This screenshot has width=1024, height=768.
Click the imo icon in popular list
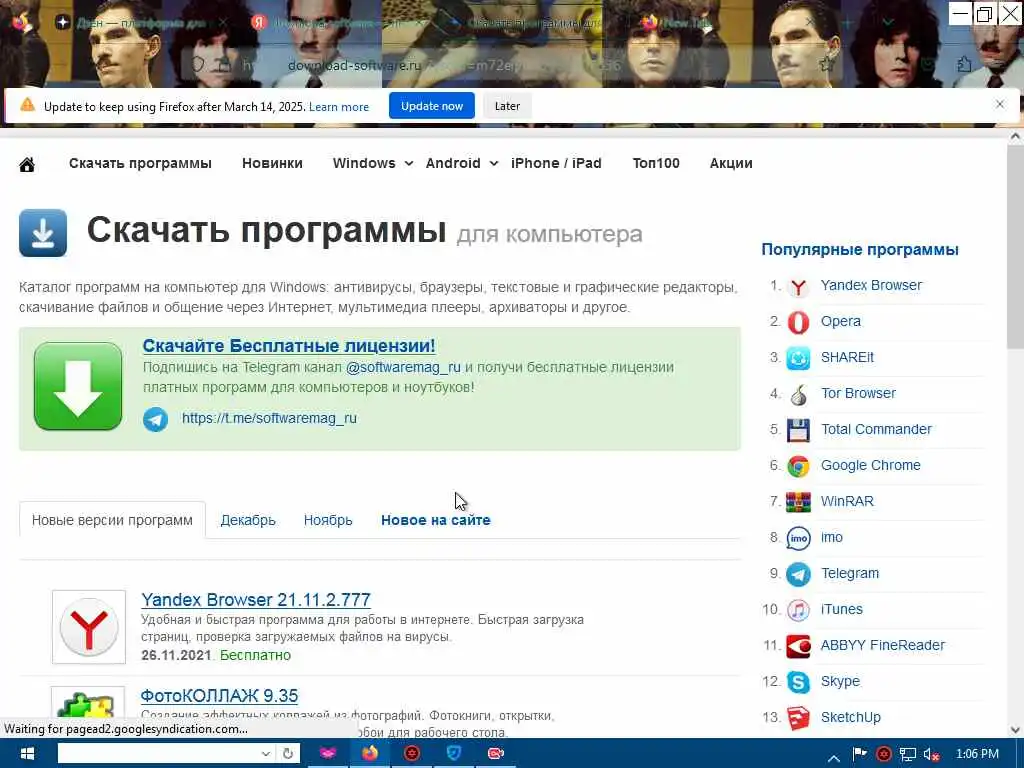(x=798, y=537)
